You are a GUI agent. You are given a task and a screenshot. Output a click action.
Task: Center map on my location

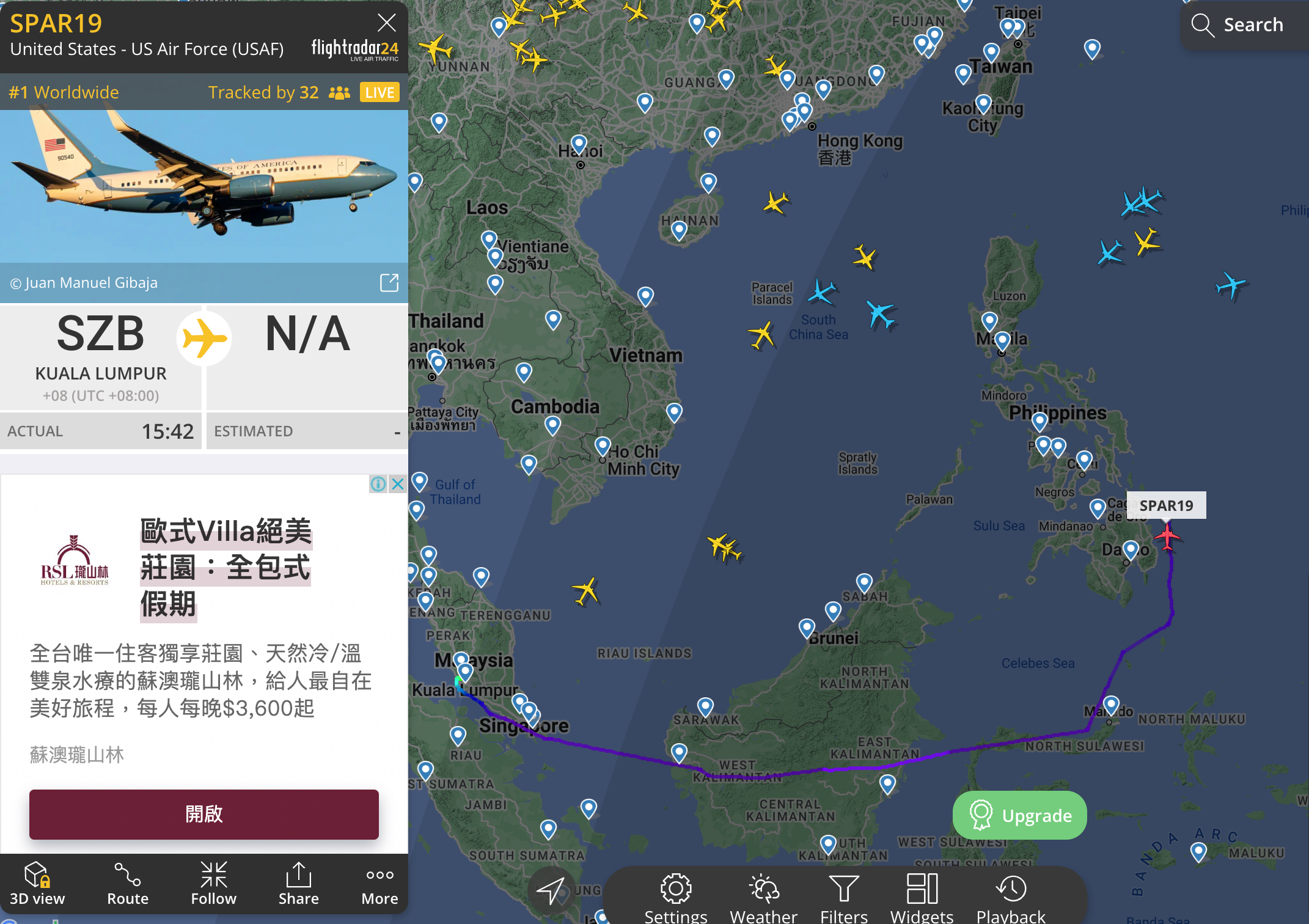pos(550,891)
